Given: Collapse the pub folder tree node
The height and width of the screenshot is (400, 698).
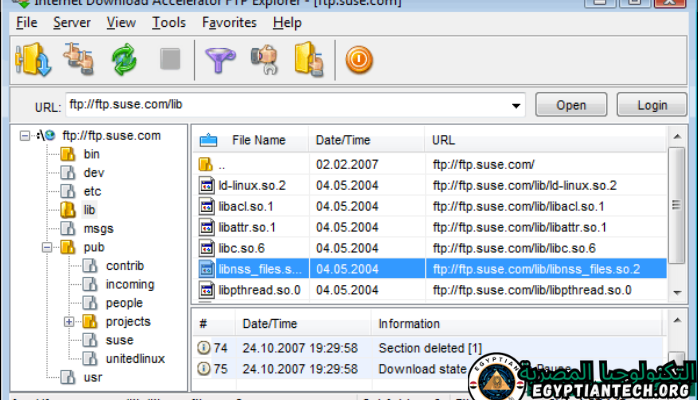Looking at the screenshot, I should (x=47, y=246).
